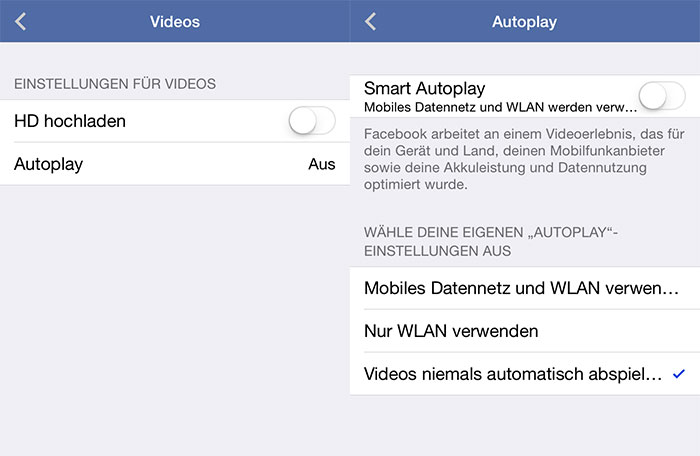This screenshot has width=700, height=456.
Task: Tap the Aus value next to Autoplay
Action: point(321,164)
